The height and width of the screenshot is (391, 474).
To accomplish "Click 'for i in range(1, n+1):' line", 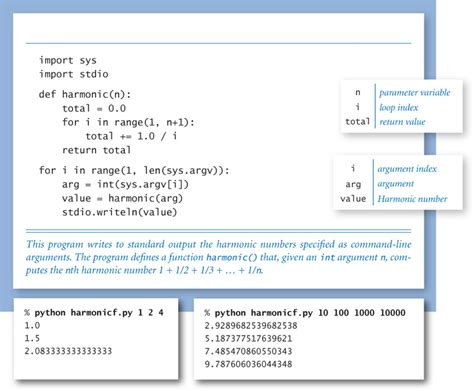I will pos(128,122).
